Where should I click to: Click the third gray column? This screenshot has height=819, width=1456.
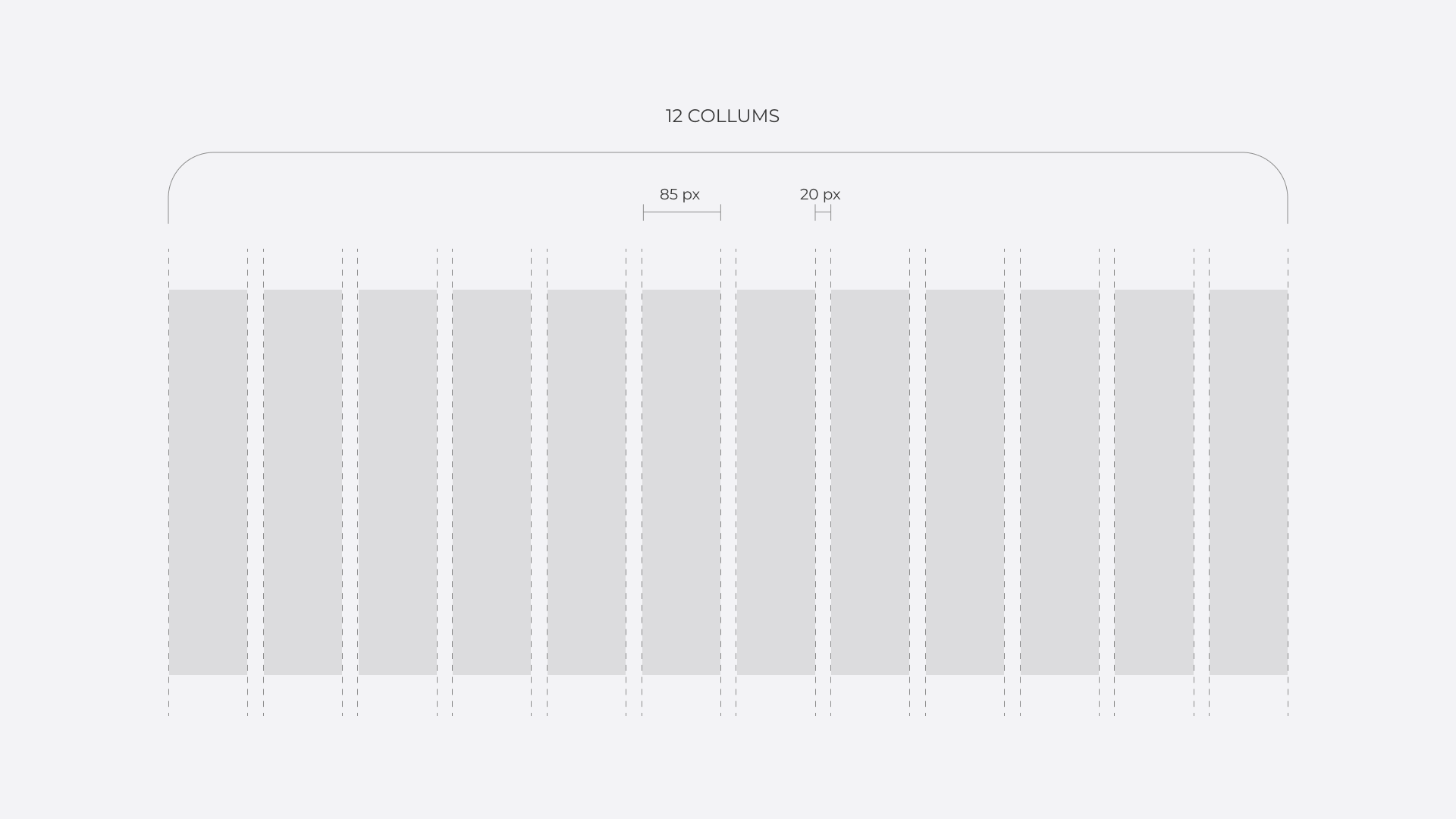[397, 482]
